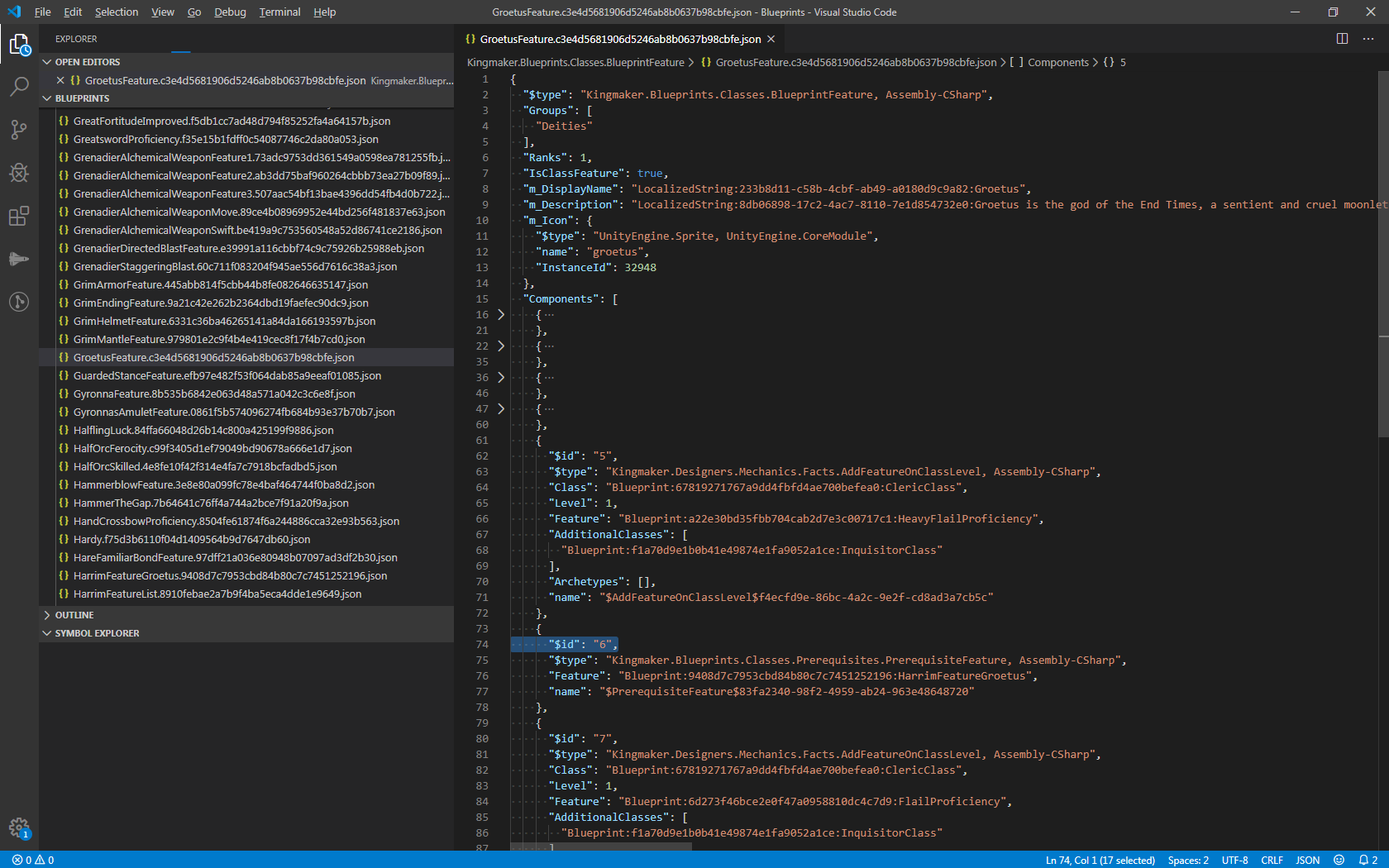
Task: Unfold the collapsed block at line 47
Action: (x=501, y=409)
